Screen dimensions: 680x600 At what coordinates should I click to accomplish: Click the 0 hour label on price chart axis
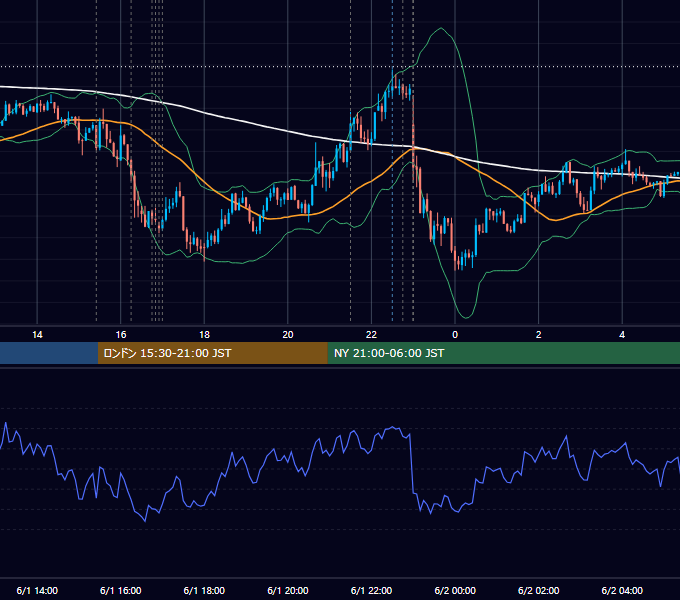455,335
